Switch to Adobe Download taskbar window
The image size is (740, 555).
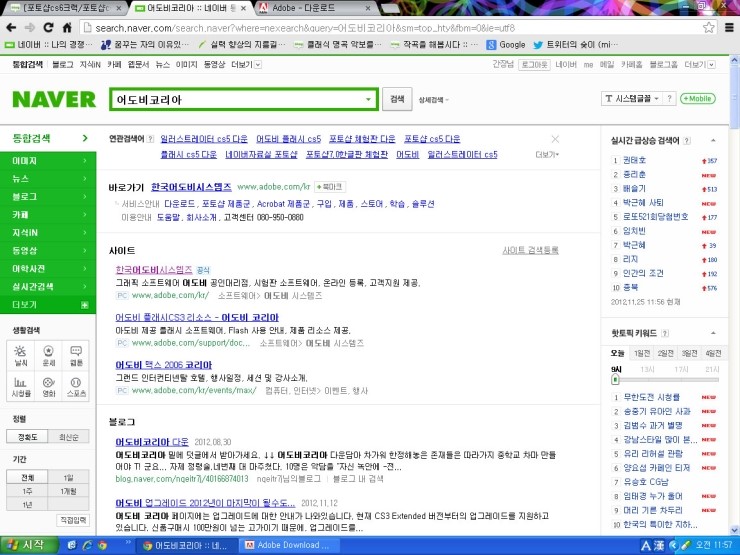click(x=287, y=546)
